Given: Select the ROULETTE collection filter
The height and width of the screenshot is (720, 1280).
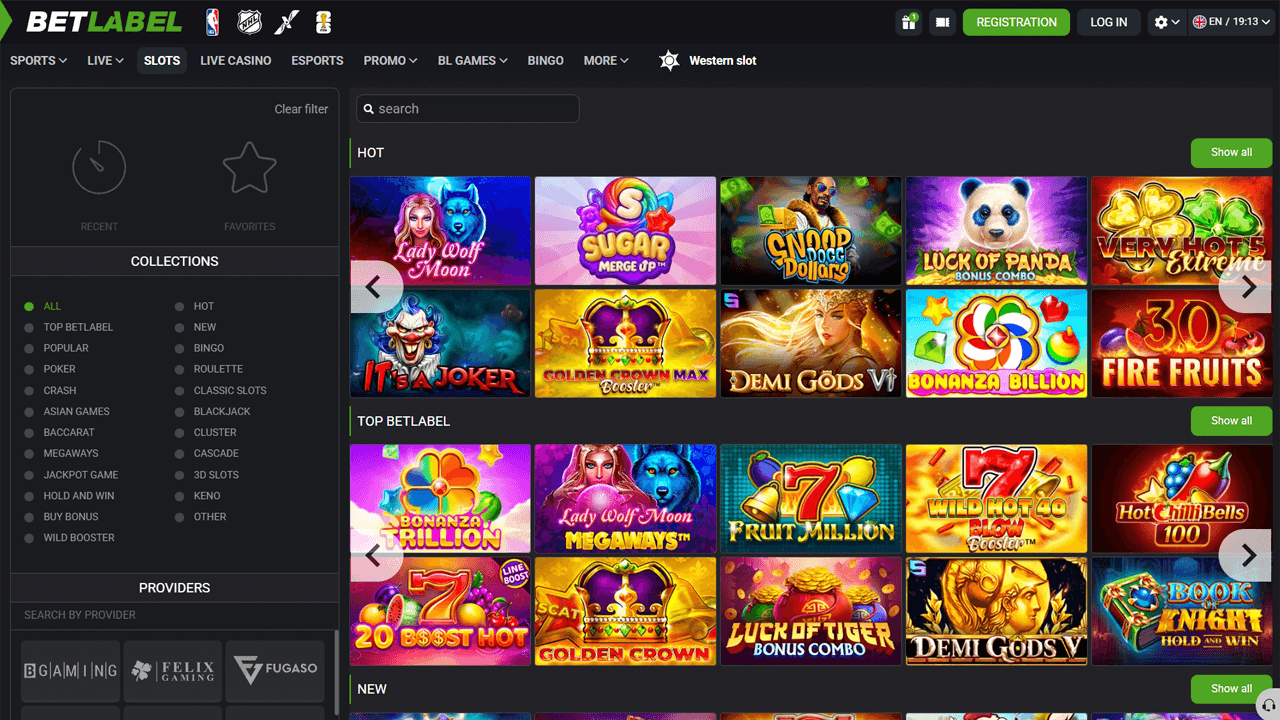Looking at the screenshot, I should [209, 369].
